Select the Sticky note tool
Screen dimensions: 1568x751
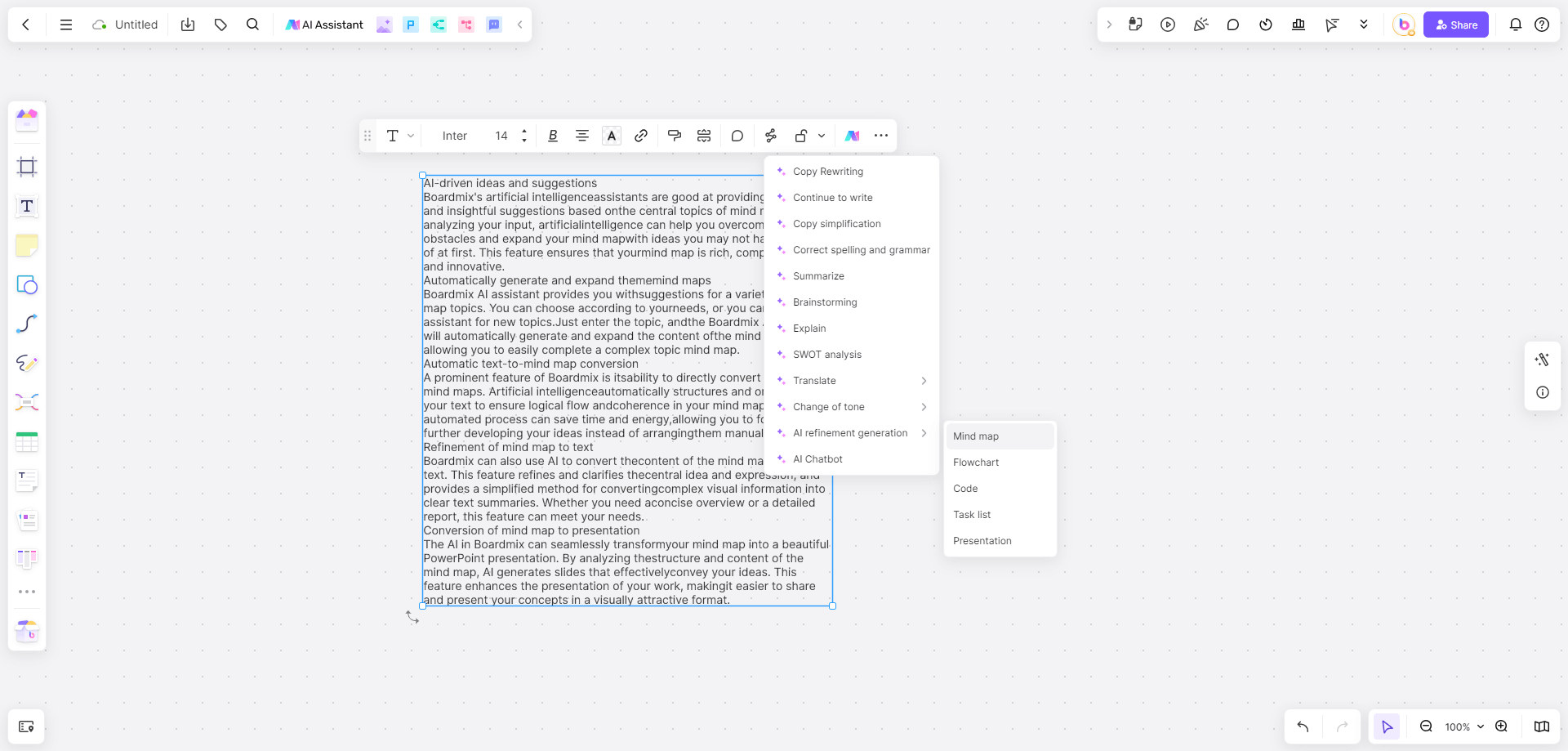27,245
